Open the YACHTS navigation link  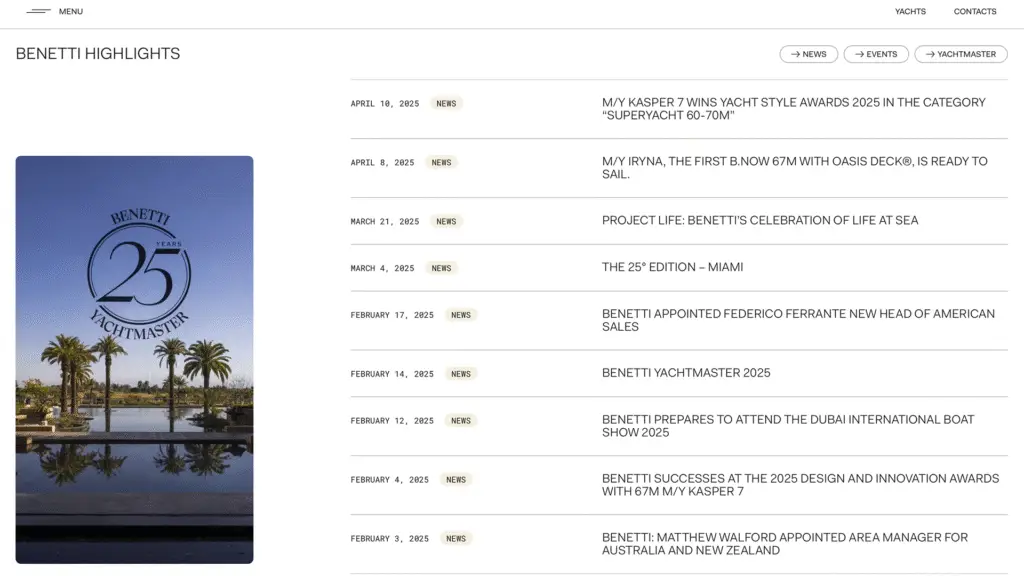click(910, 11)
